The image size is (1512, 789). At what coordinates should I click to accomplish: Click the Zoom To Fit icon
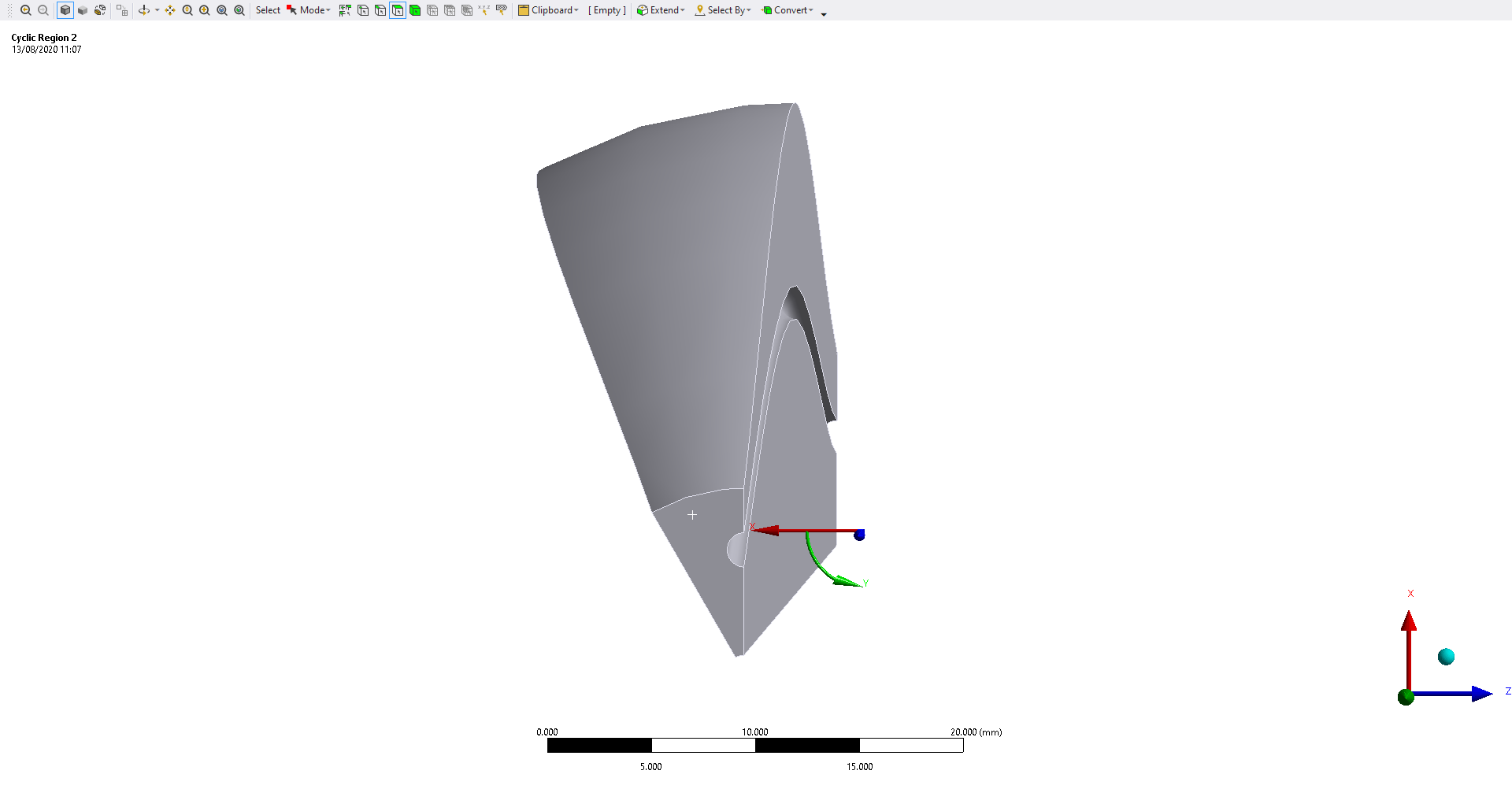(x=239, y=10)
